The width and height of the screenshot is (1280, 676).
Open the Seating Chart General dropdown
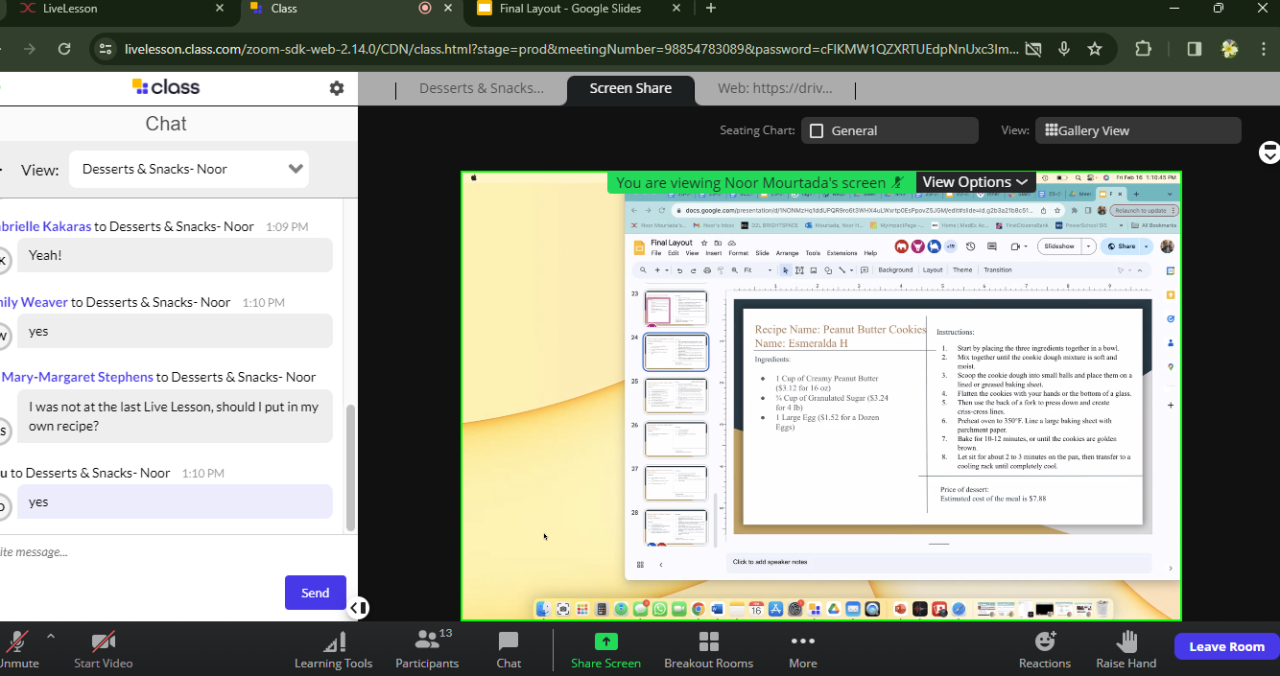tap(891, 130)
